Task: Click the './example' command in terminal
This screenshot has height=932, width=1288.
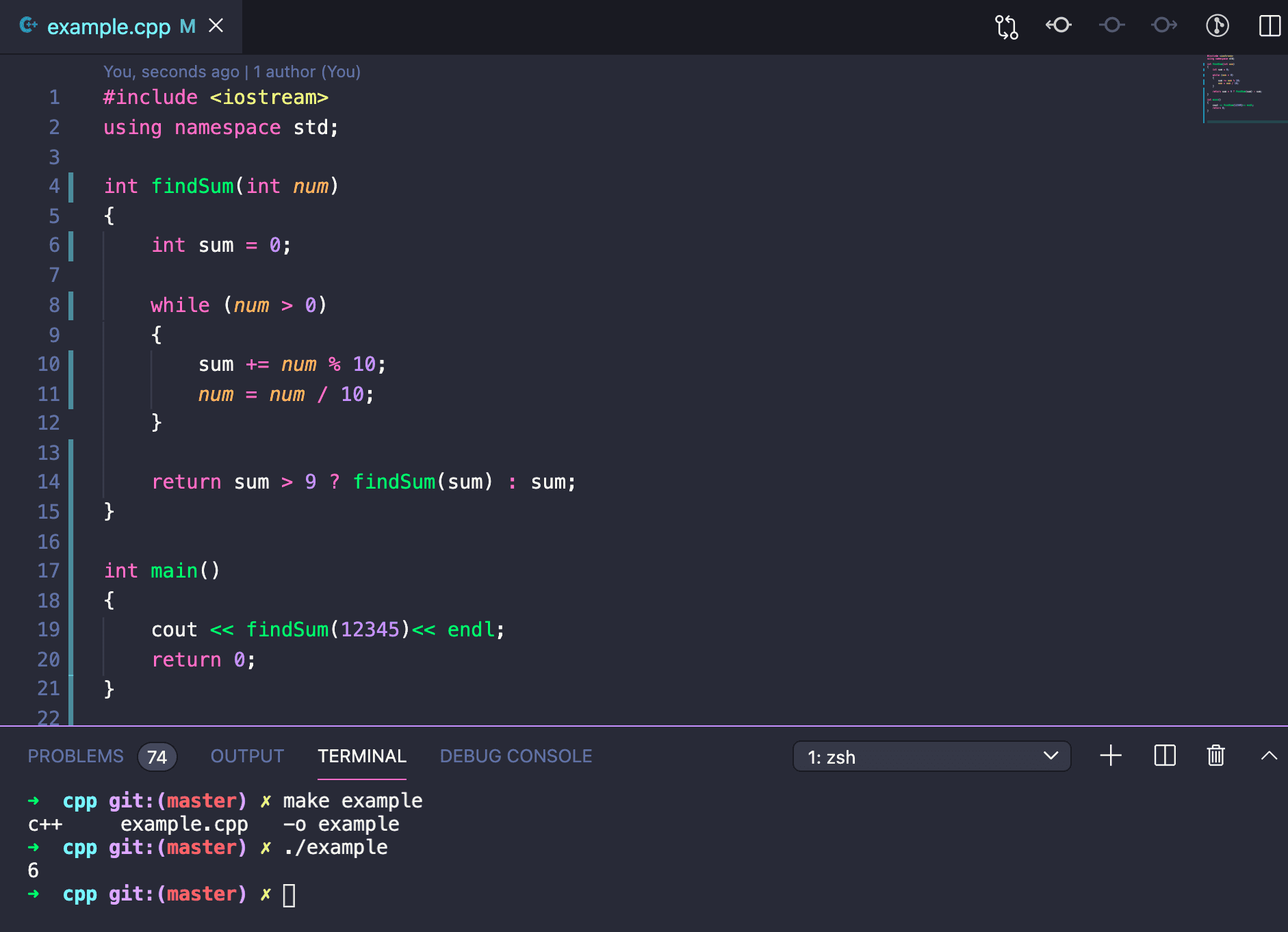Action: click(x=335, y=847)
